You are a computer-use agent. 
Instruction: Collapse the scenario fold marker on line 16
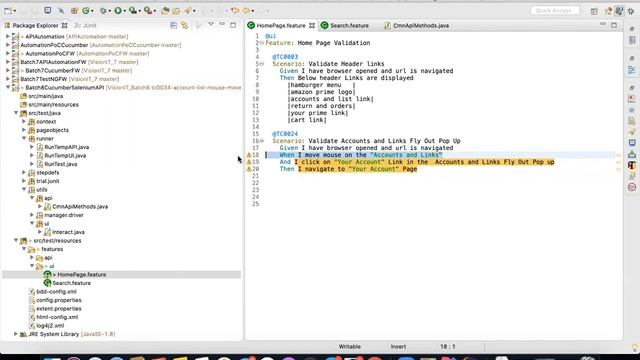[262, 141]
